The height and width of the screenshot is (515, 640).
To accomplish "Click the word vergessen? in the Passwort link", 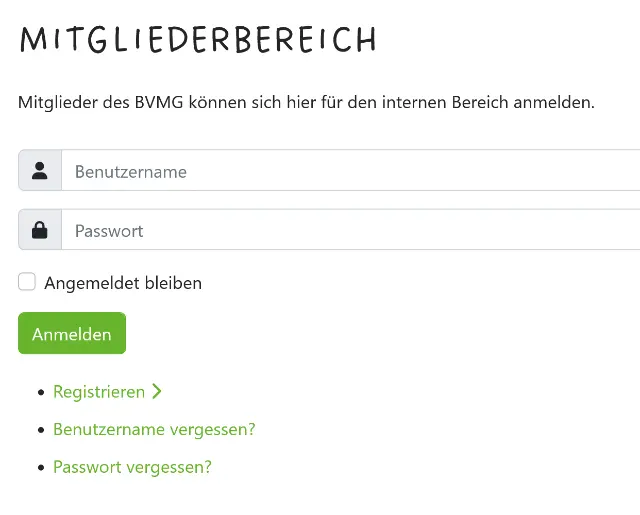I will click(169, 468).
